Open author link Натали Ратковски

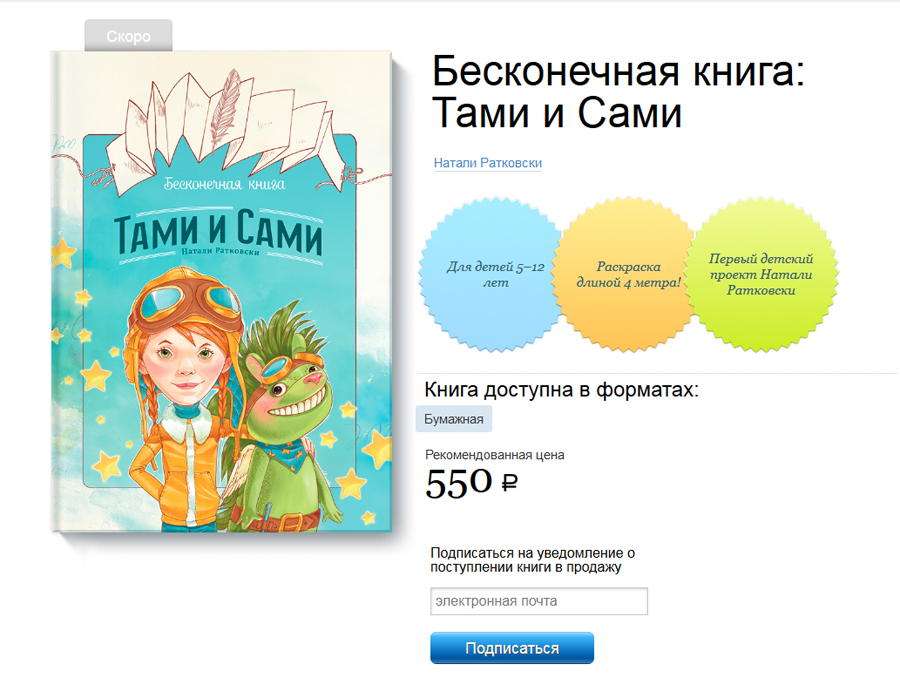(487, 163)
